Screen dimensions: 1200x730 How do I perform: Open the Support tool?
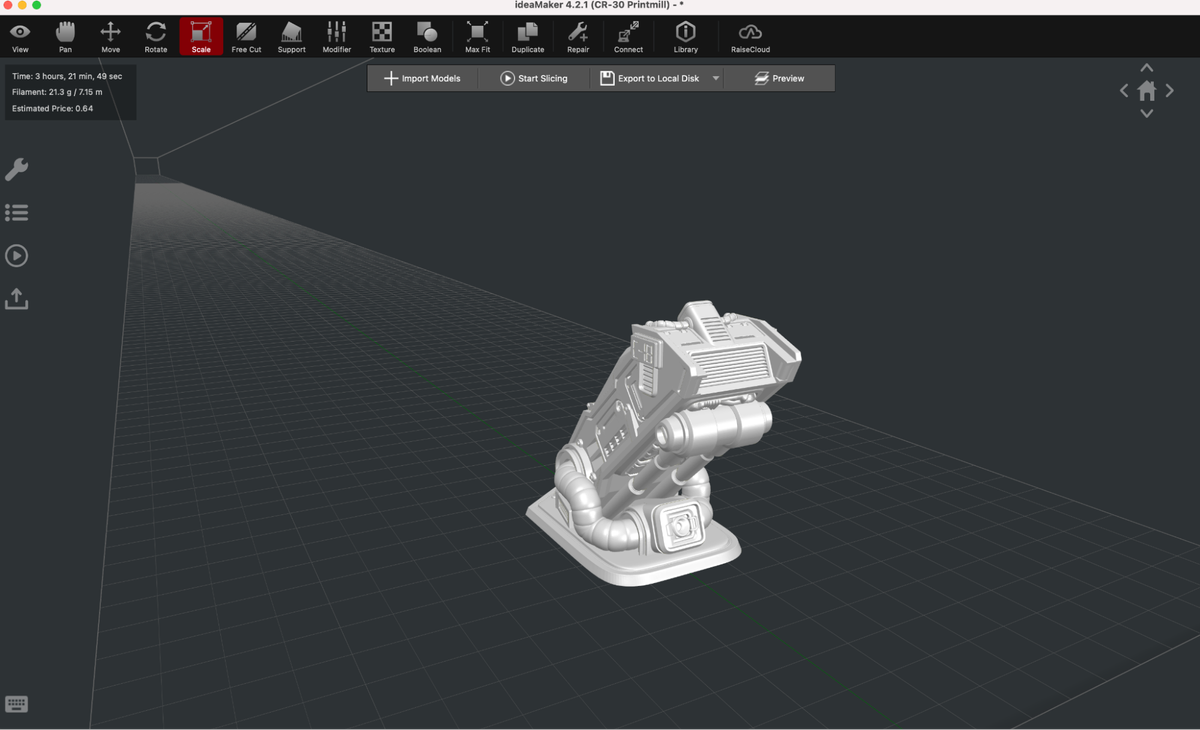pos(291,36)
